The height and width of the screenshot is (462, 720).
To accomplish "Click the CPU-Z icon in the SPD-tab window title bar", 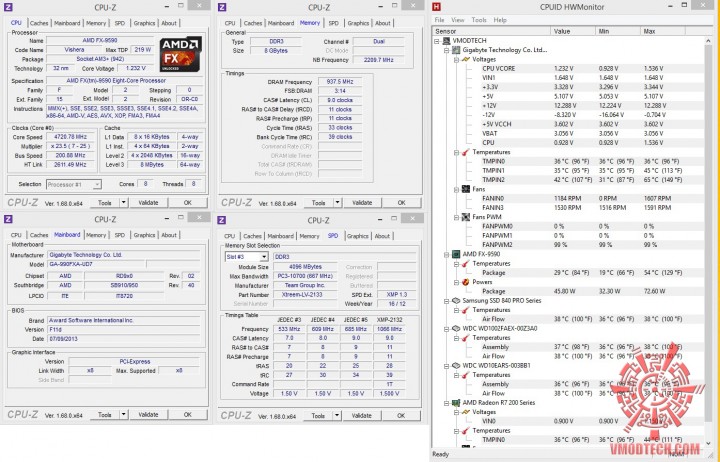I will tap(222, 220).
